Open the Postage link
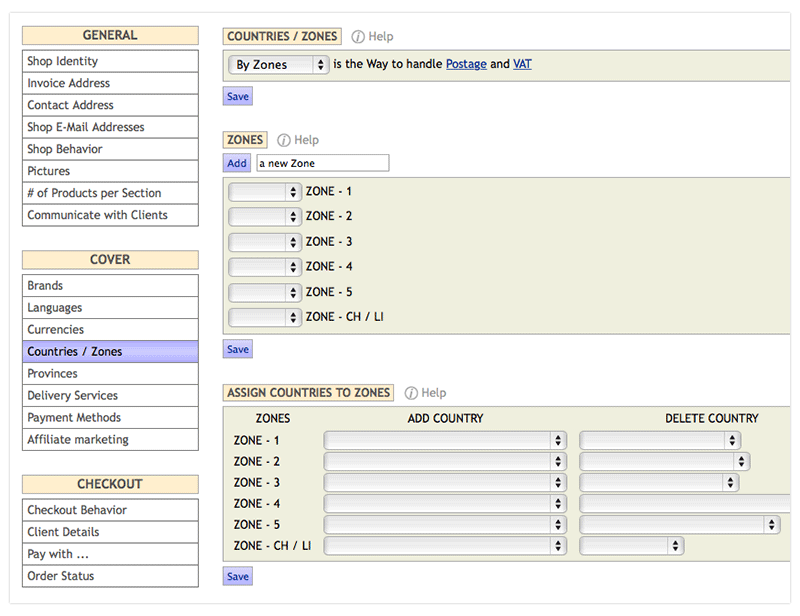Image resolution: width=800 pixels, height=616 pixels. click(466, 63)
